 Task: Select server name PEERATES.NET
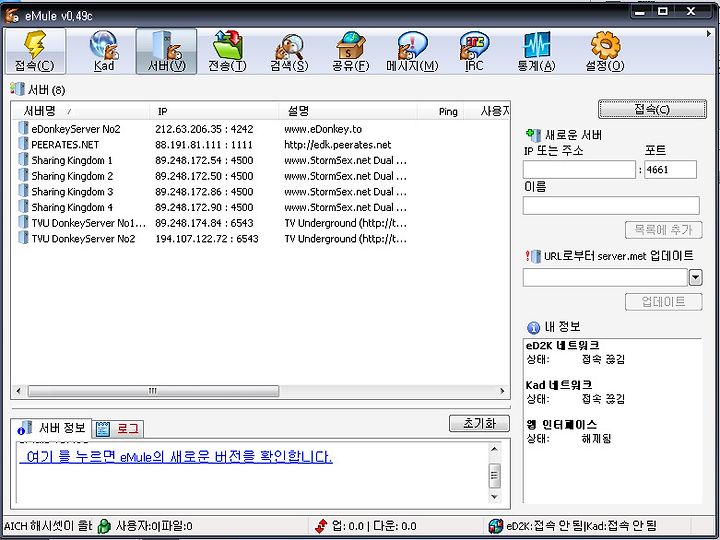click(65, 145)
